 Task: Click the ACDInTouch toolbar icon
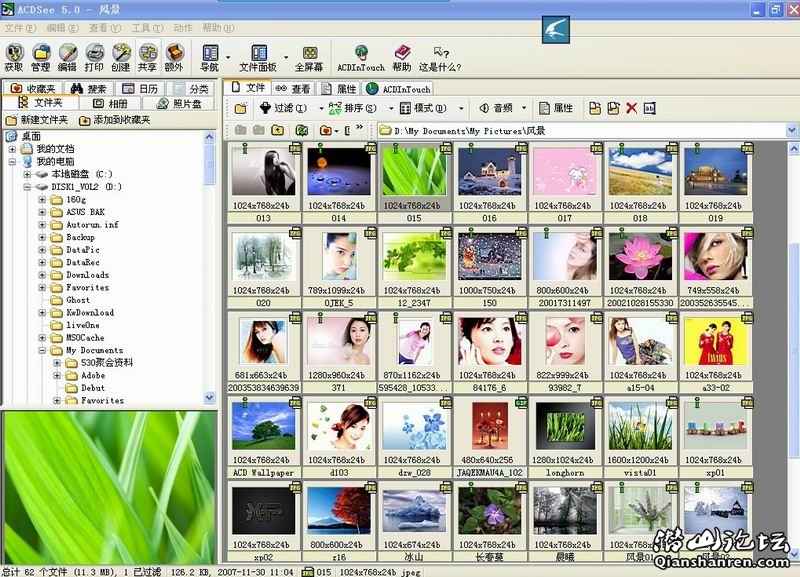coord(360,56)
